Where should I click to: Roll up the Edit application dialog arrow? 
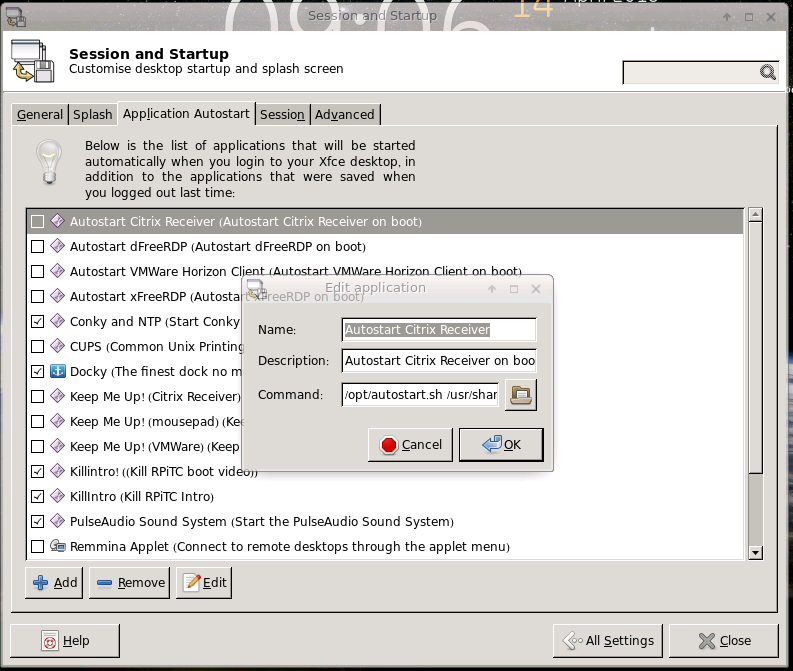492,289
